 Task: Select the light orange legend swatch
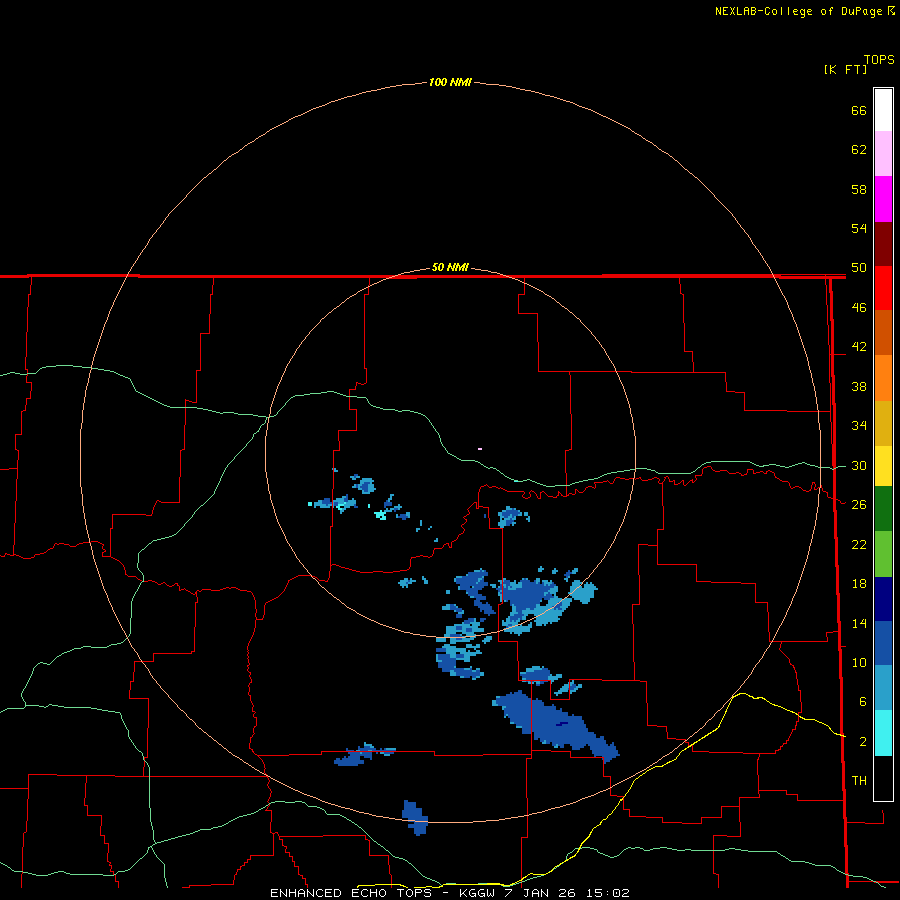pyautogui.click(x=883, y=378)
